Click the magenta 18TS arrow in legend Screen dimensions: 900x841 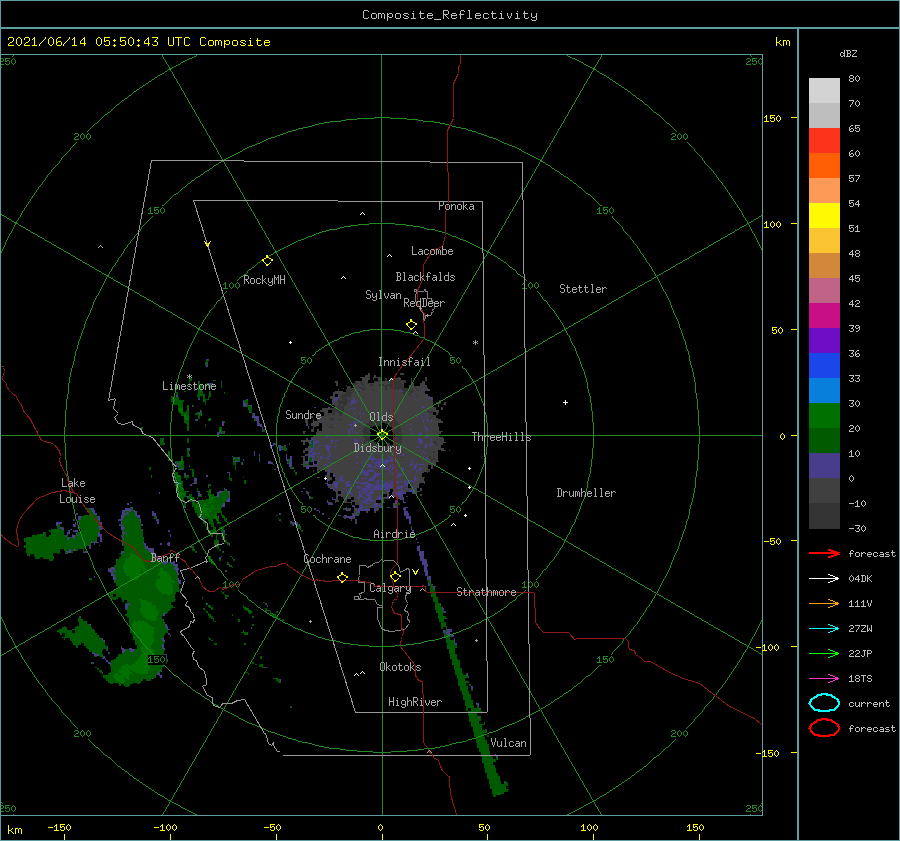tap(824, 679)
